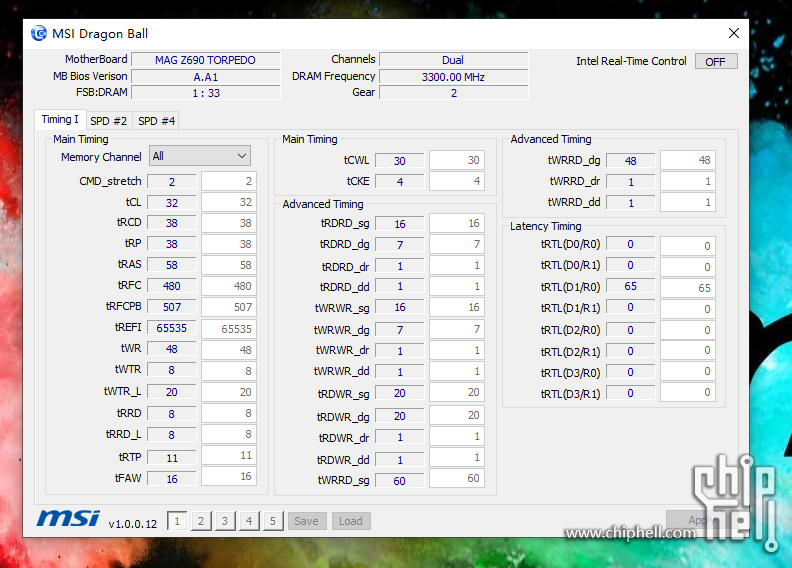This screenshot has height=568, width=792.
Task: Select profile slot 1 button
Action: [177, 521]
